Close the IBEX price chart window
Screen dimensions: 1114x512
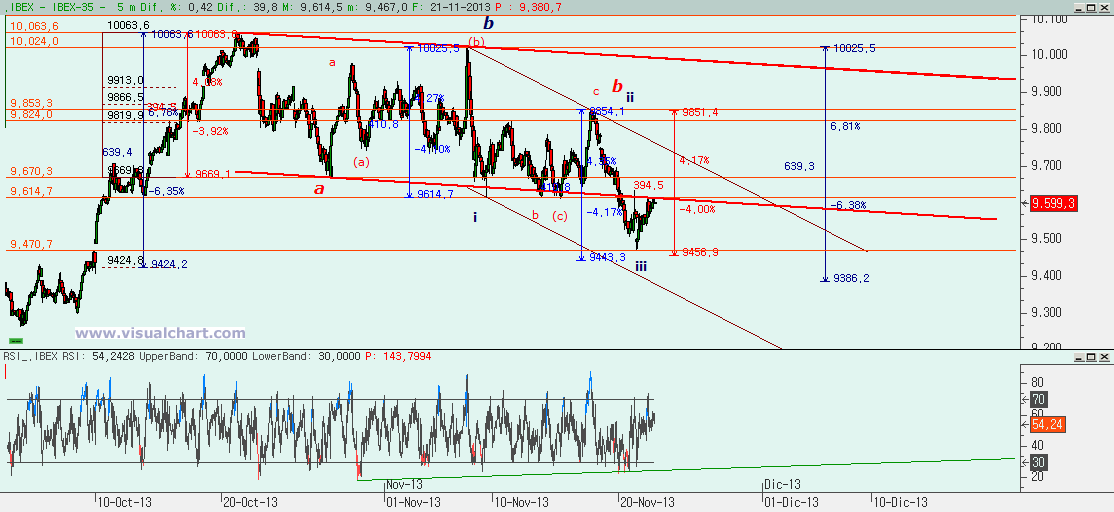(x=1105, y=6)
